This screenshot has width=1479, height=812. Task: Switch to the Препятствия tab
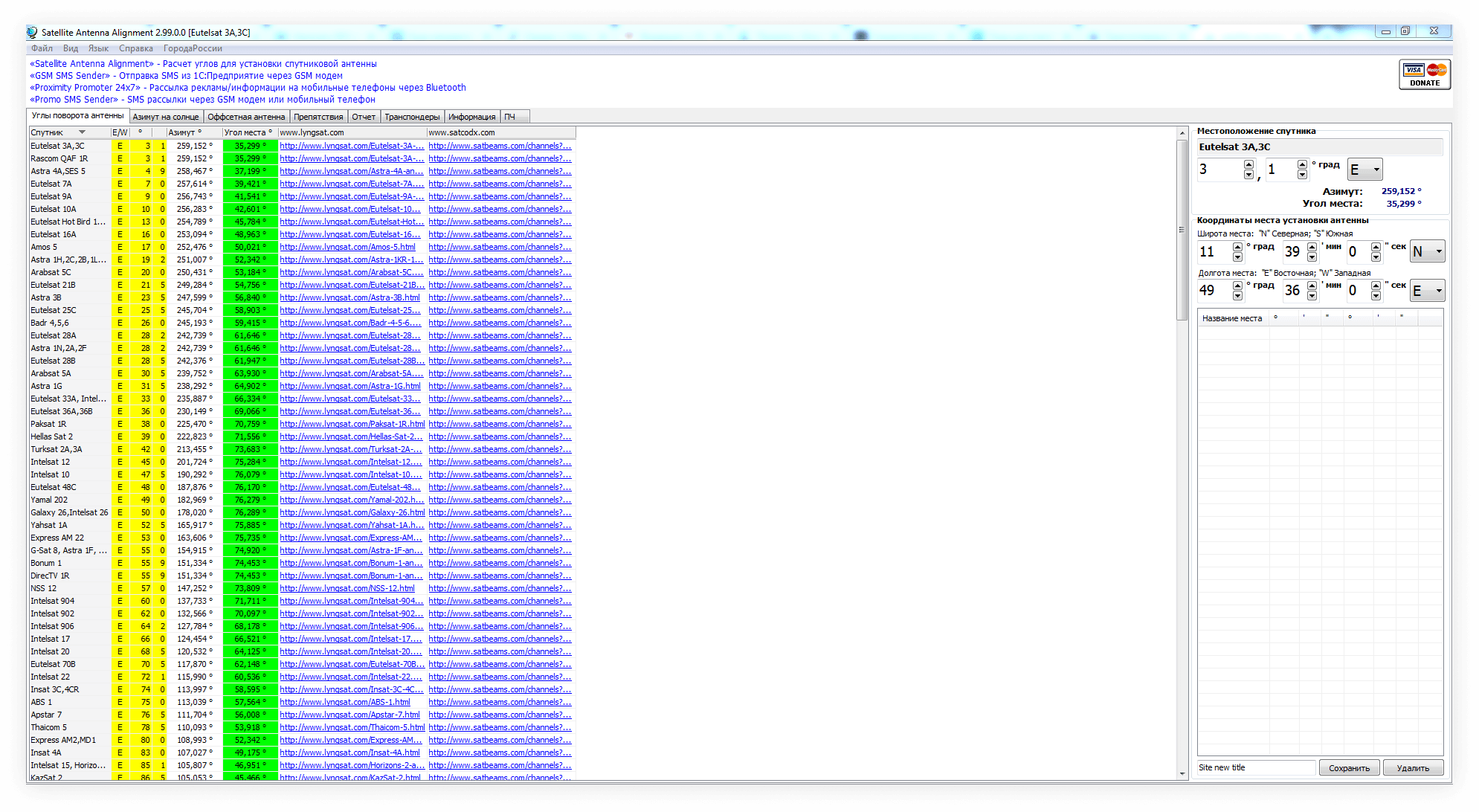coord(318,117)
